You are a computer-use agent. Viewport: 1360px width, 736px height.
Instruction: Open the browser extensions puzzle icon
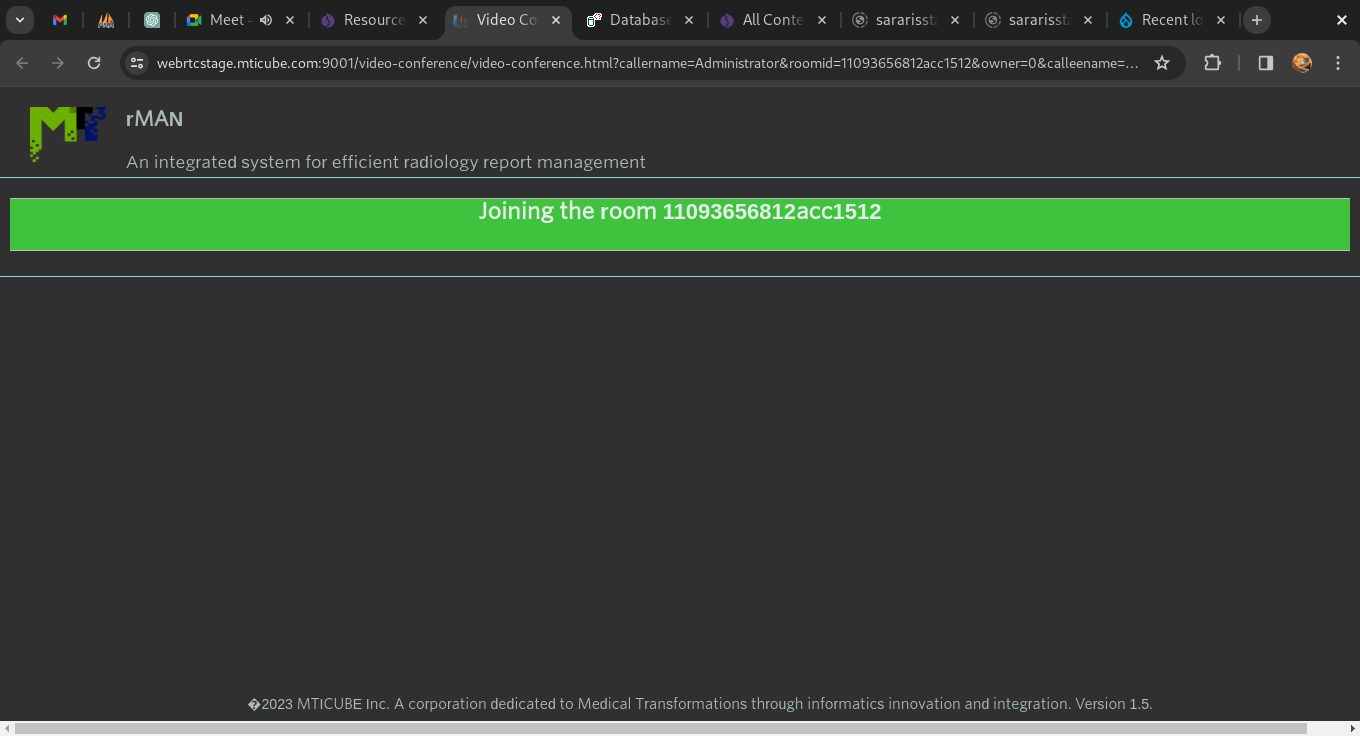click(x=1212, y=63)
